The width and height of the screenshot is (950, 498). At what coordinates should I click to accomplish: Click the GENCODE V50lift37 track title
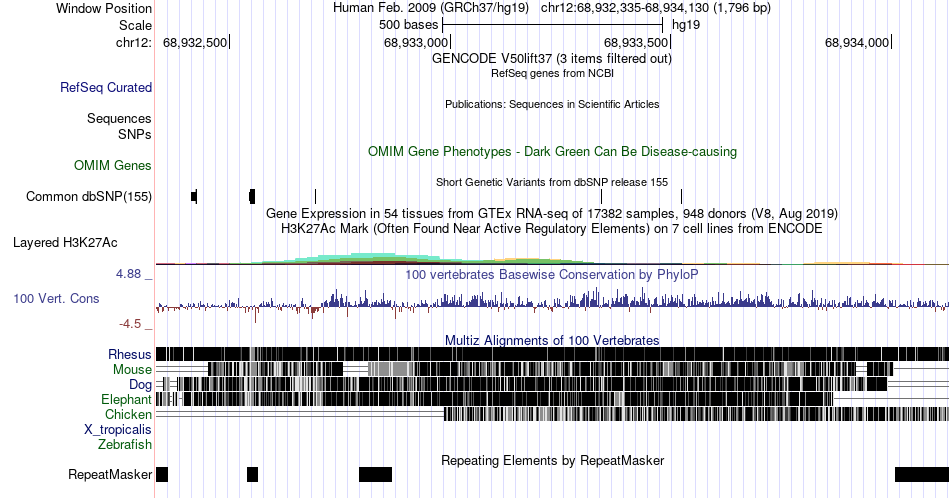552,59
